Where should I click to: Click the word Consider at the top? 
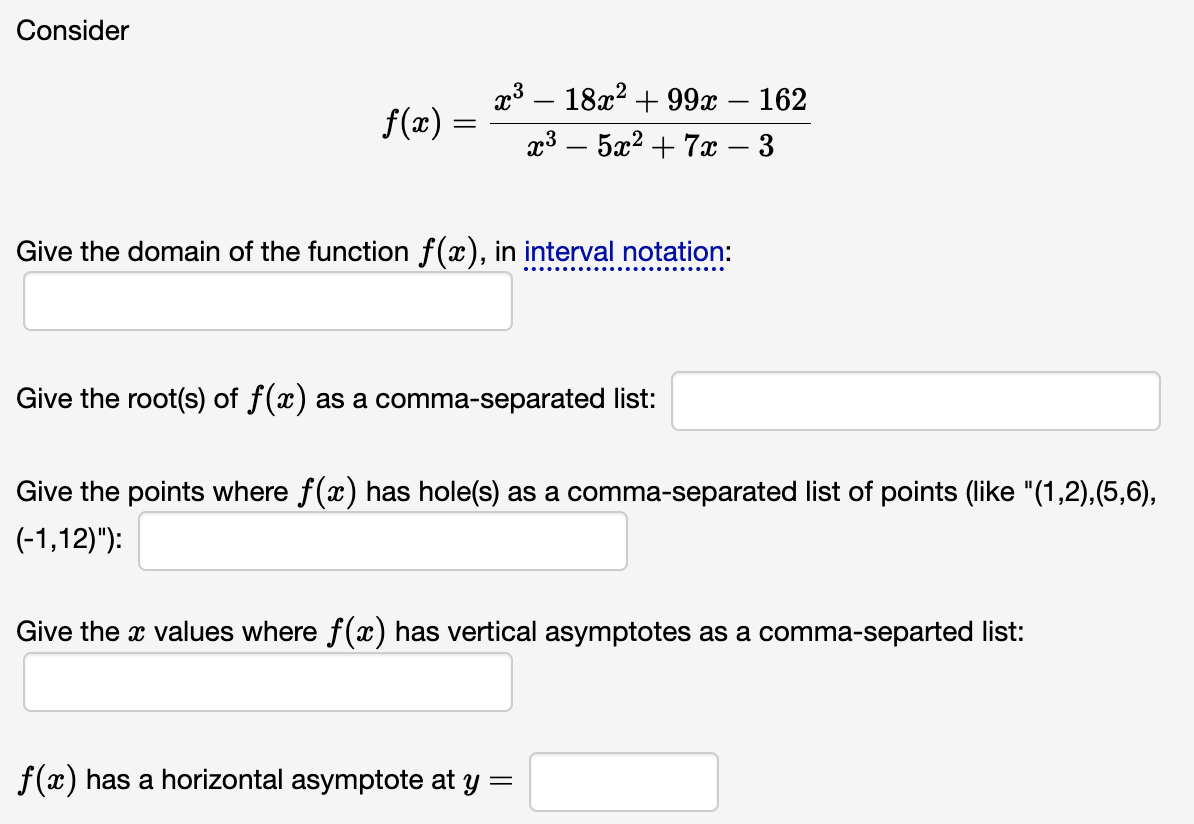(x=72, y=30)
